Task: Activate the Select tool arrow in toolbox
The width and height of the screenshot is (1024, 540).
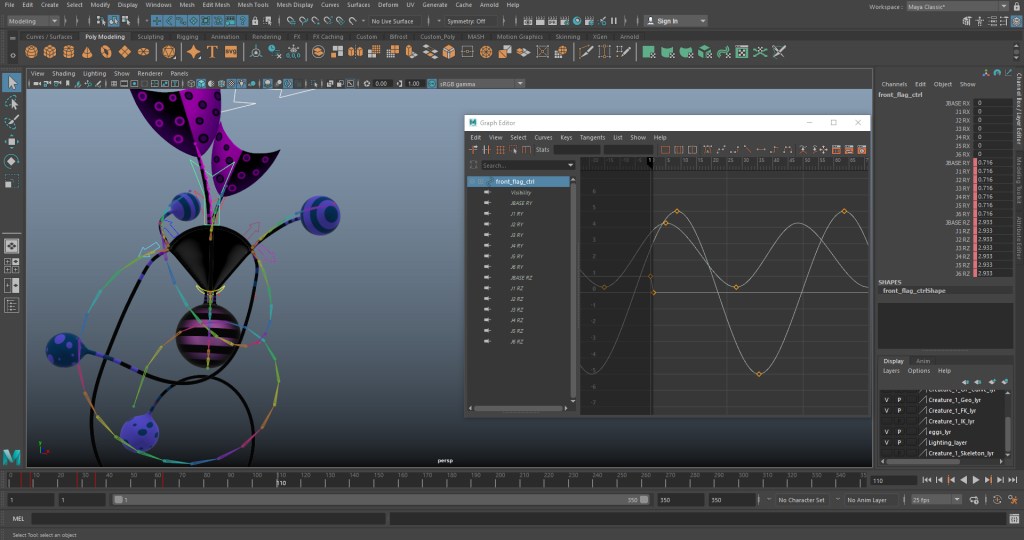Action: [12, 82]
